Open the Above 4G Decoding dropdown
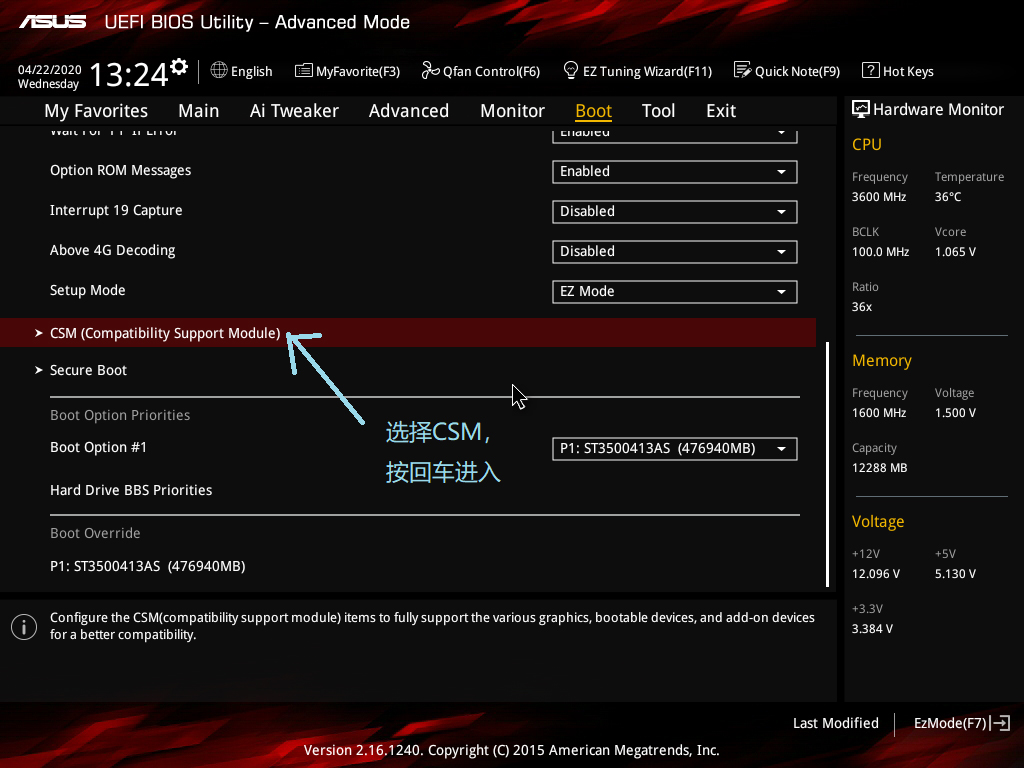This screenshot has width=1024, height=768. (675, 251)
